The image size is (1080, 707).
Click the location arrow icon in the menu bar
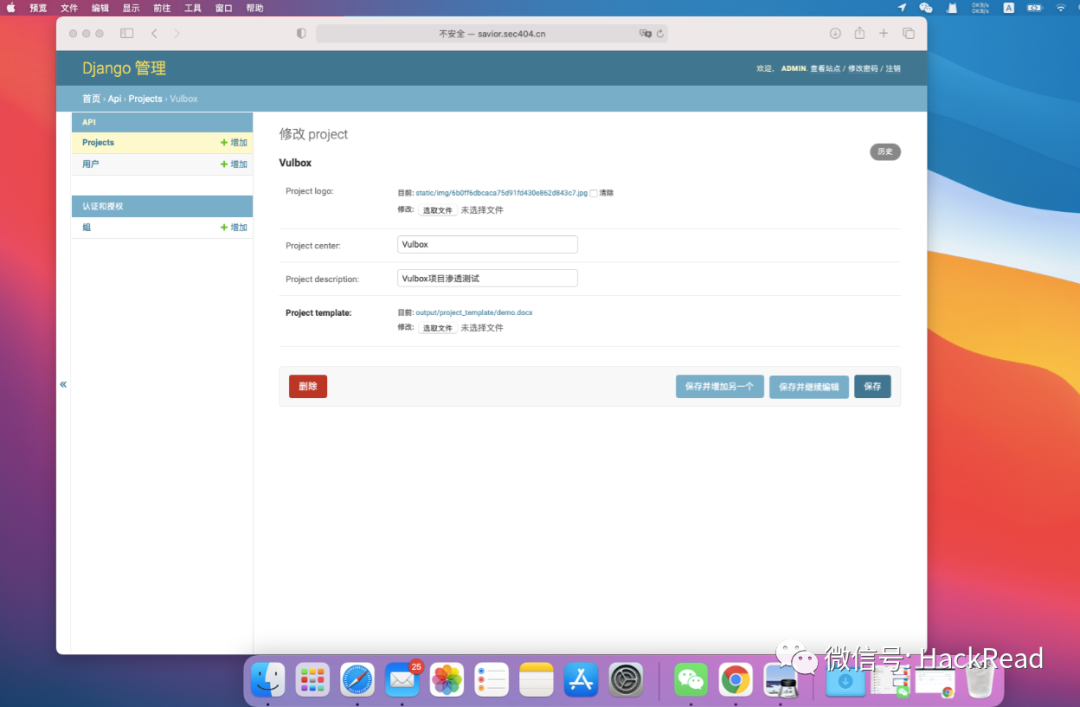coord(902,8)
